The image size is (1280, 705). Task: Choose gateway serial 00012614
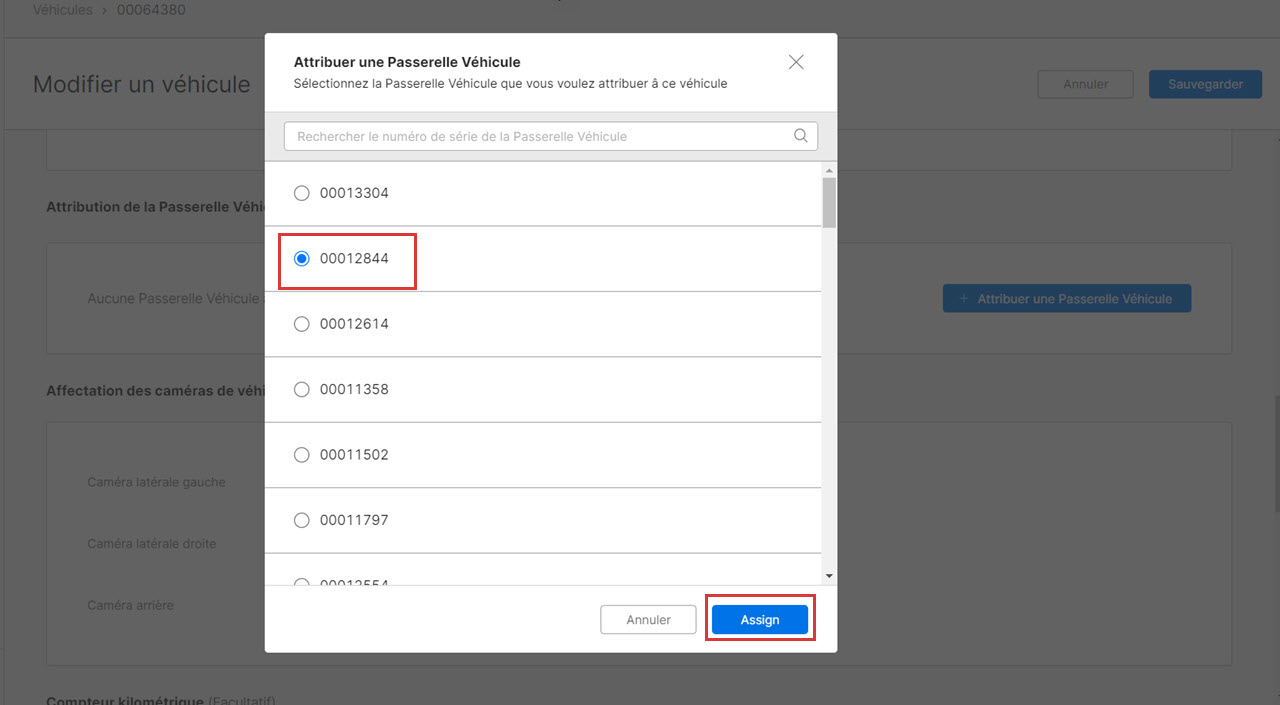tap(302, 324)
